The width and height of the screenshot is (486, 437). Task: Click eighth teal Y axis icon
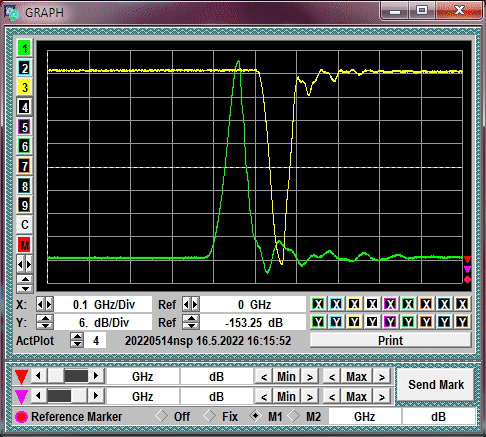(x=444, y=322)
